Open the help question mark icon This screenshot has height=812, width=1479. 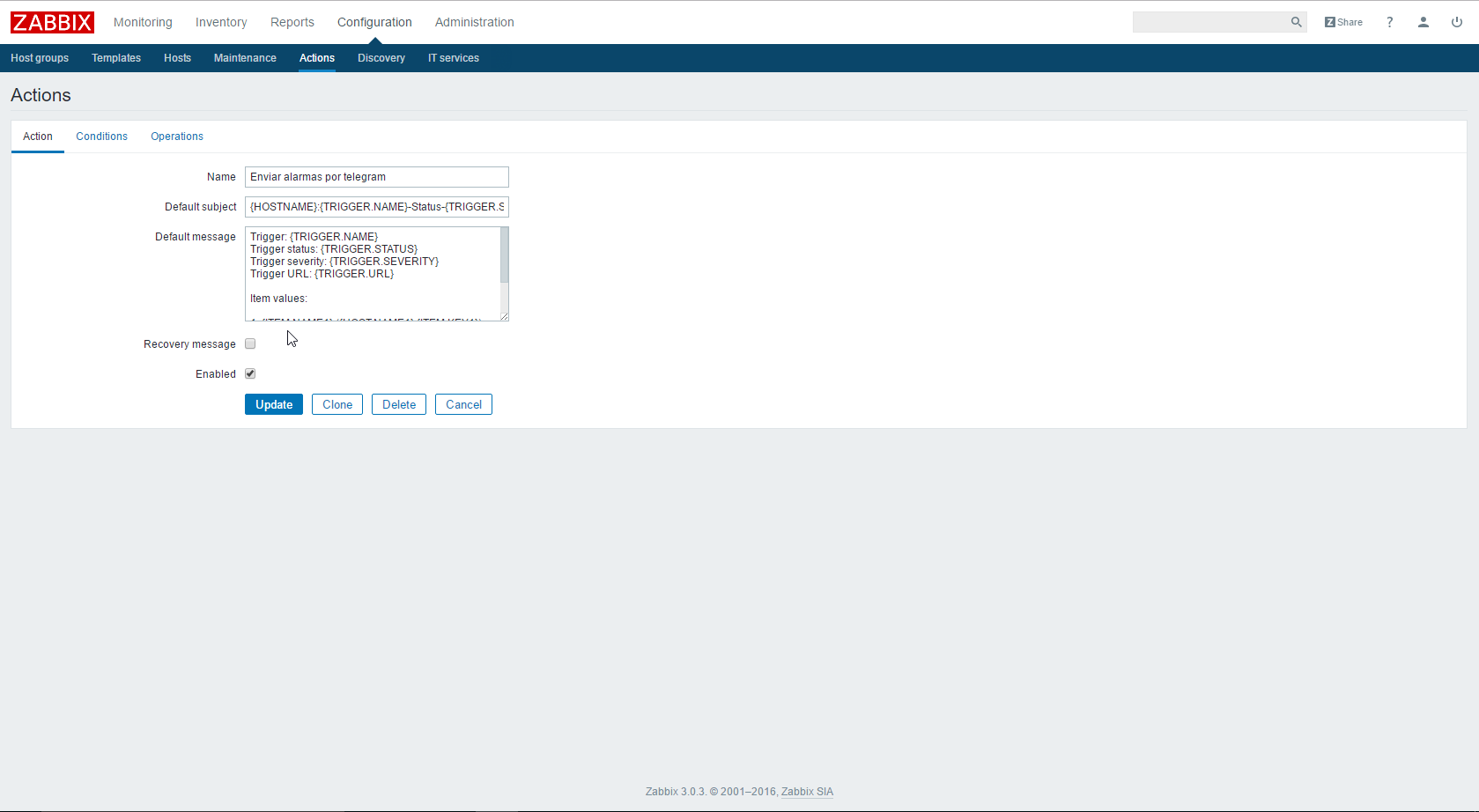tap(1390, 22)
